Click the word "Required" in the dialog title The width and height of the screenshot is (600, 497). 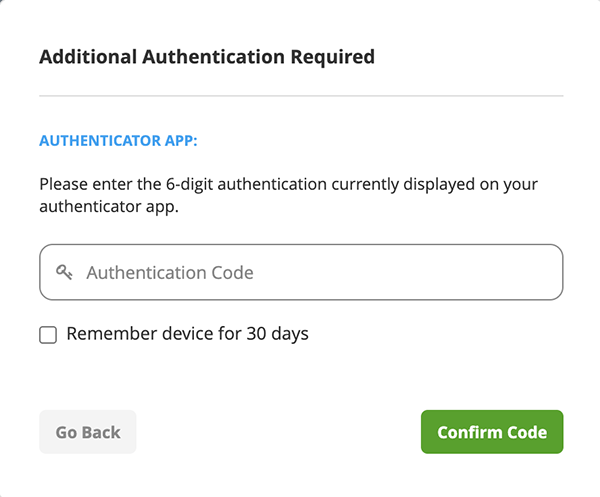[x=333, y=57]
